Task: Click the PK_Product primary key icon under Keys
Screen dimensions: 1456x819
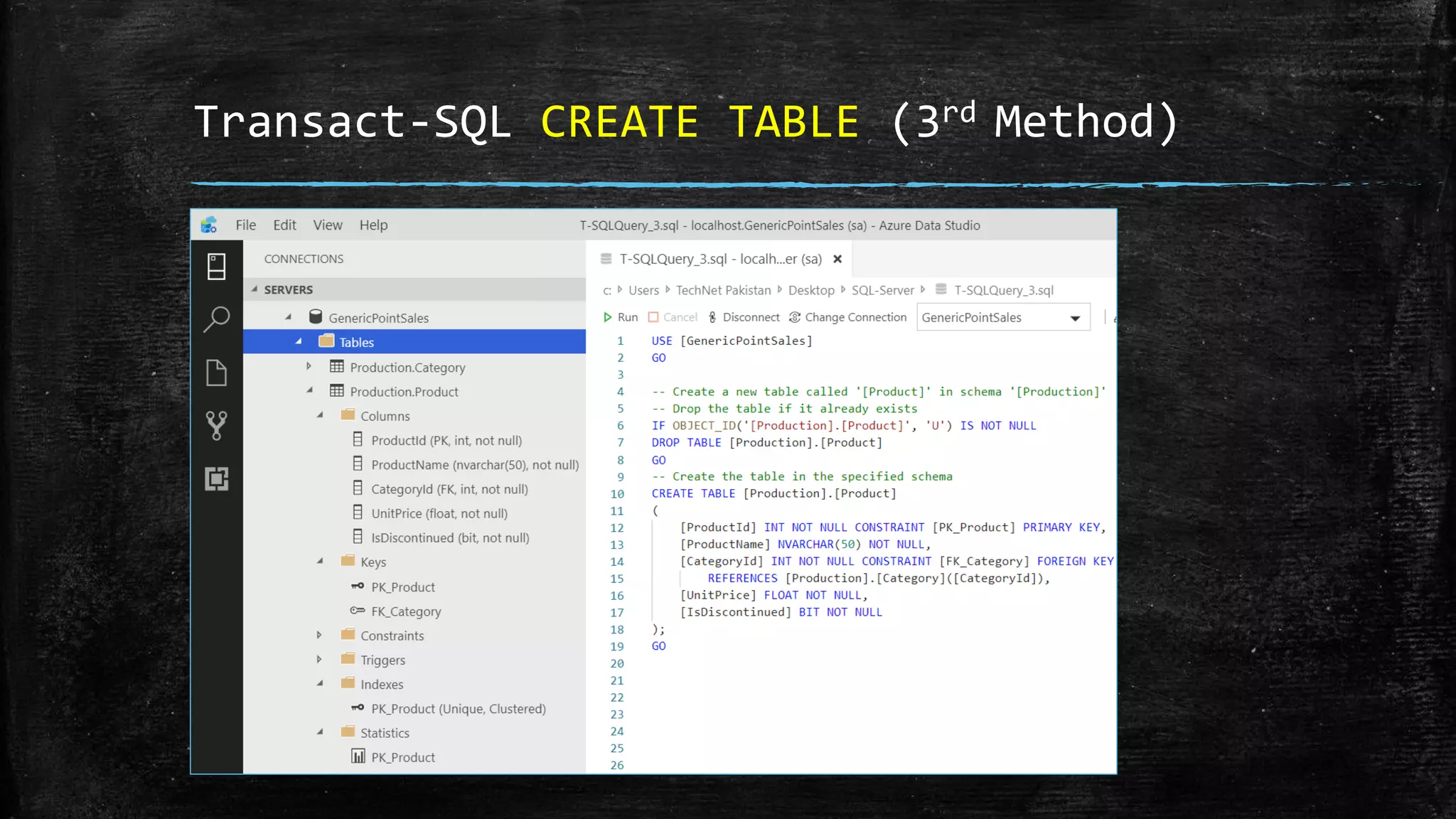Action: pos(358,587)
